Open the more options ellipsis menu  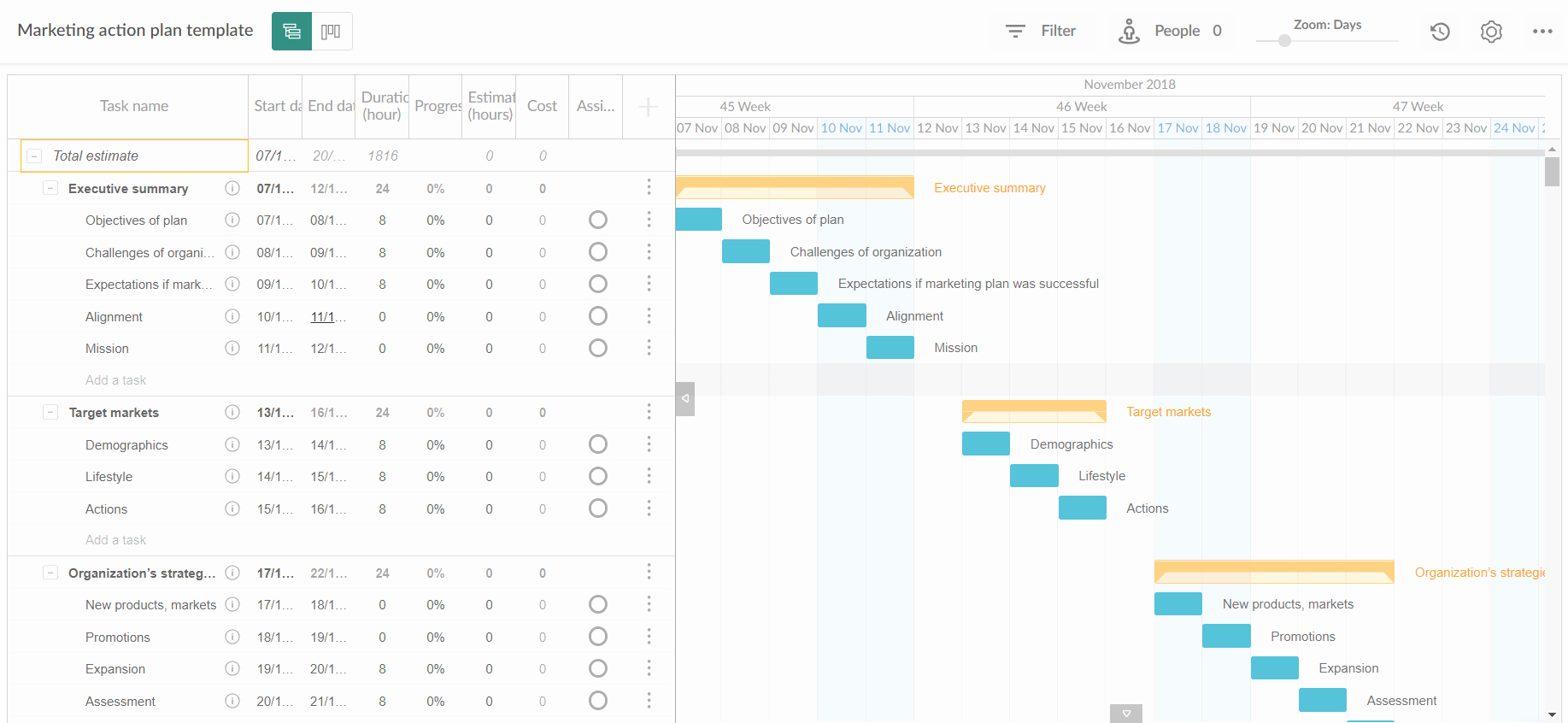pos(1542,32)
